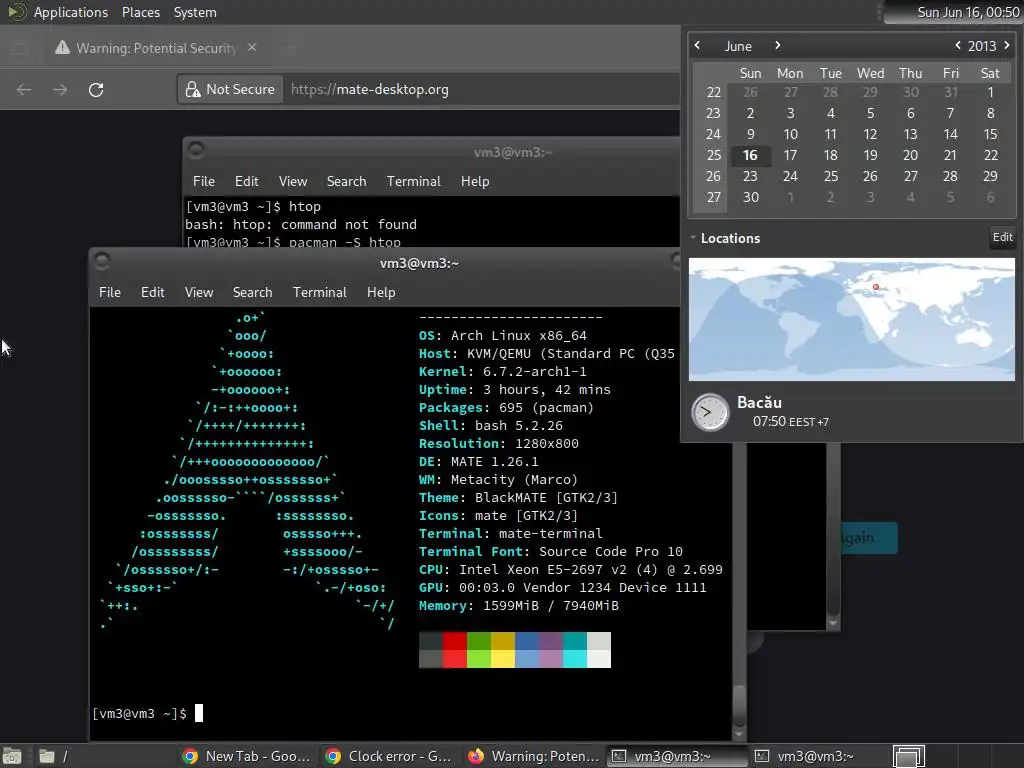The width and height of the screenshot is (1024, 768).
Task: Select June 30 in the calendar
Action: click(750, 197)
